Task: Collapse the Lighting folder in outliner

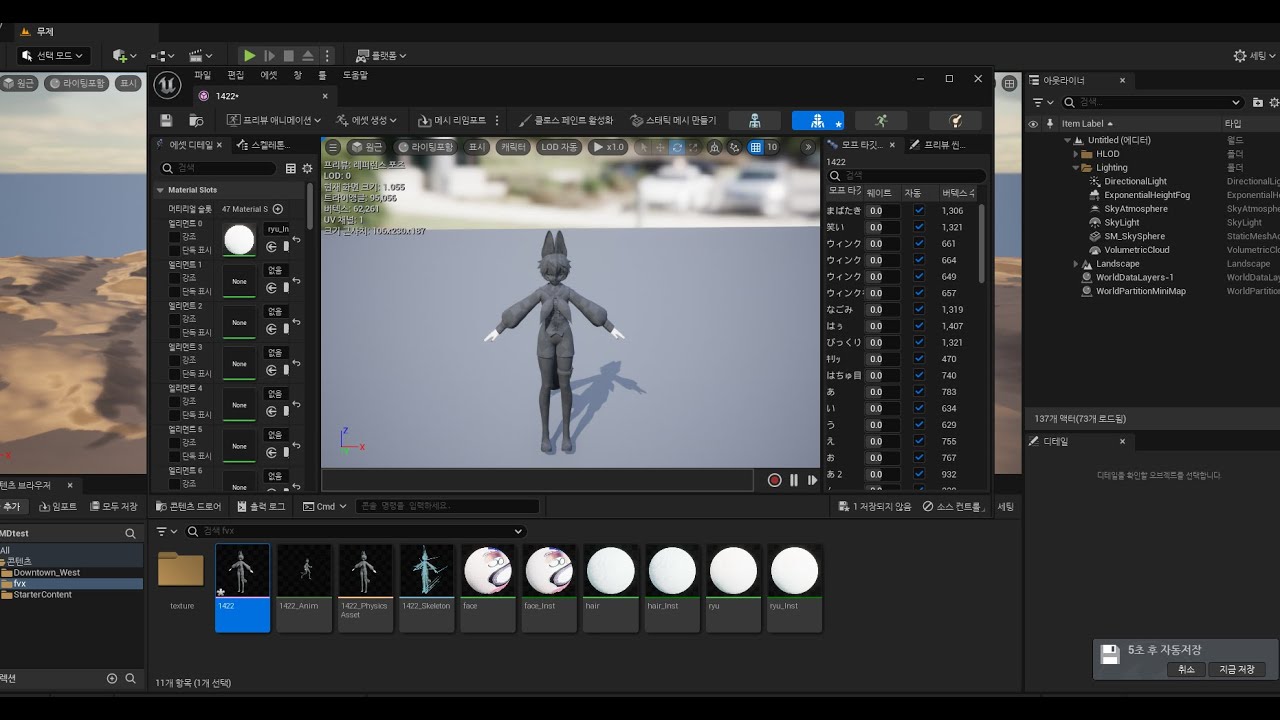Action: point(1076,168)
